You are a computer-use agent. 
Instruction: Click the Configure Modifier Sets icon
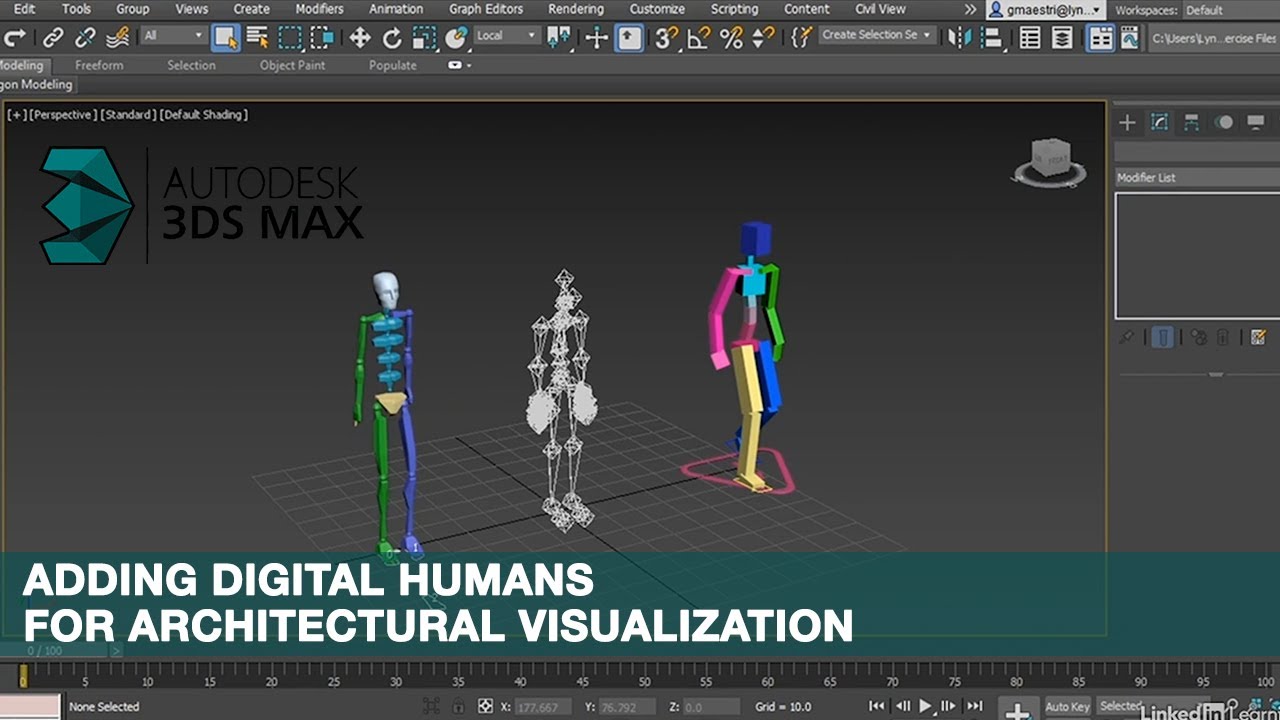pyautogui.click(x=1258, y=337)
